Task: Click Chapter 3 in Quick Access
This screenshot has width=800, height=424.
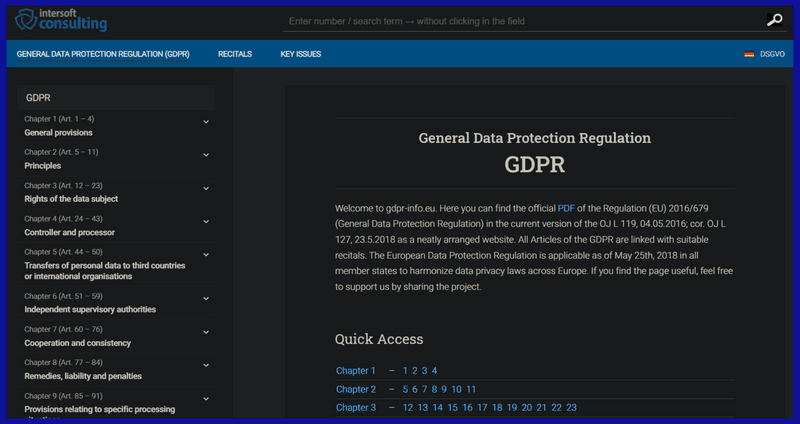Action: tap(356, 408)
